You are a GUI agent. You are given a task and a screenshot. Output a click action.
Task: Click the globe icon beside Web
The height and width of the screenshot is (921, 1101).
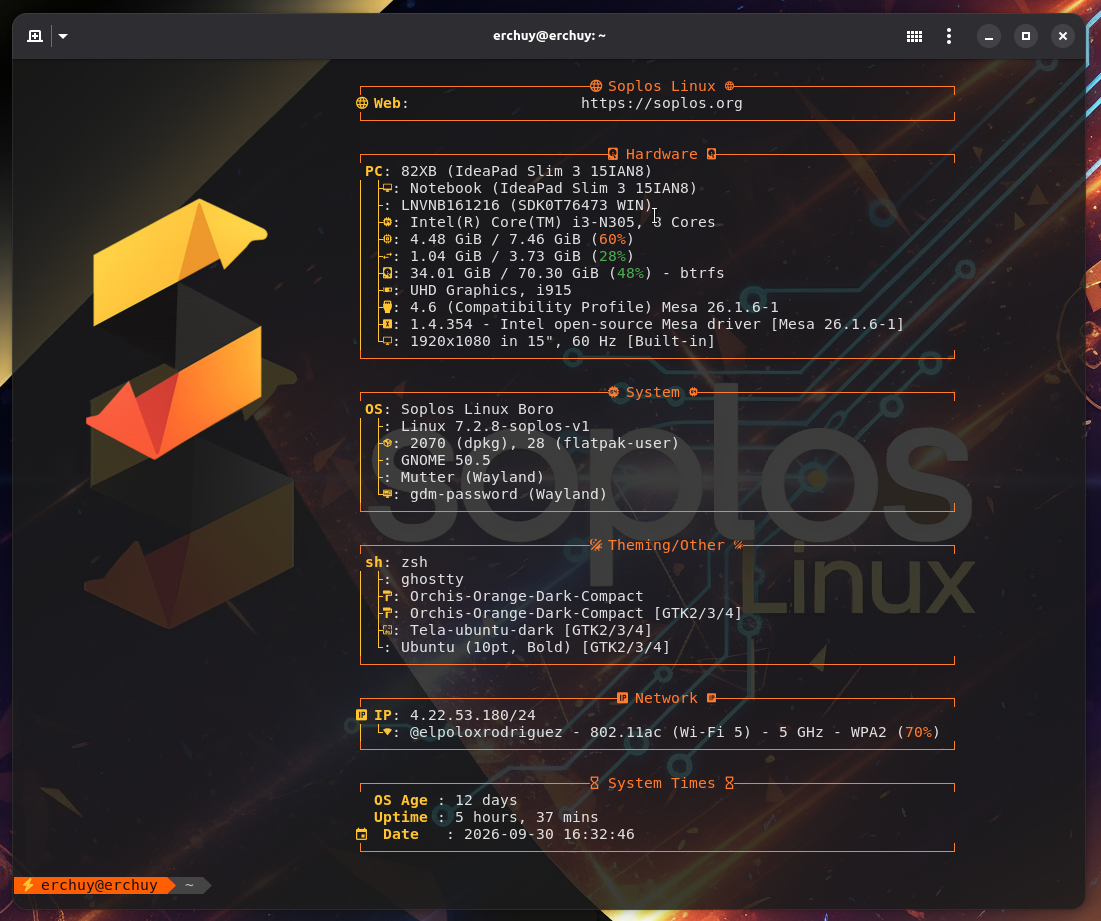(x=362, y=103)
